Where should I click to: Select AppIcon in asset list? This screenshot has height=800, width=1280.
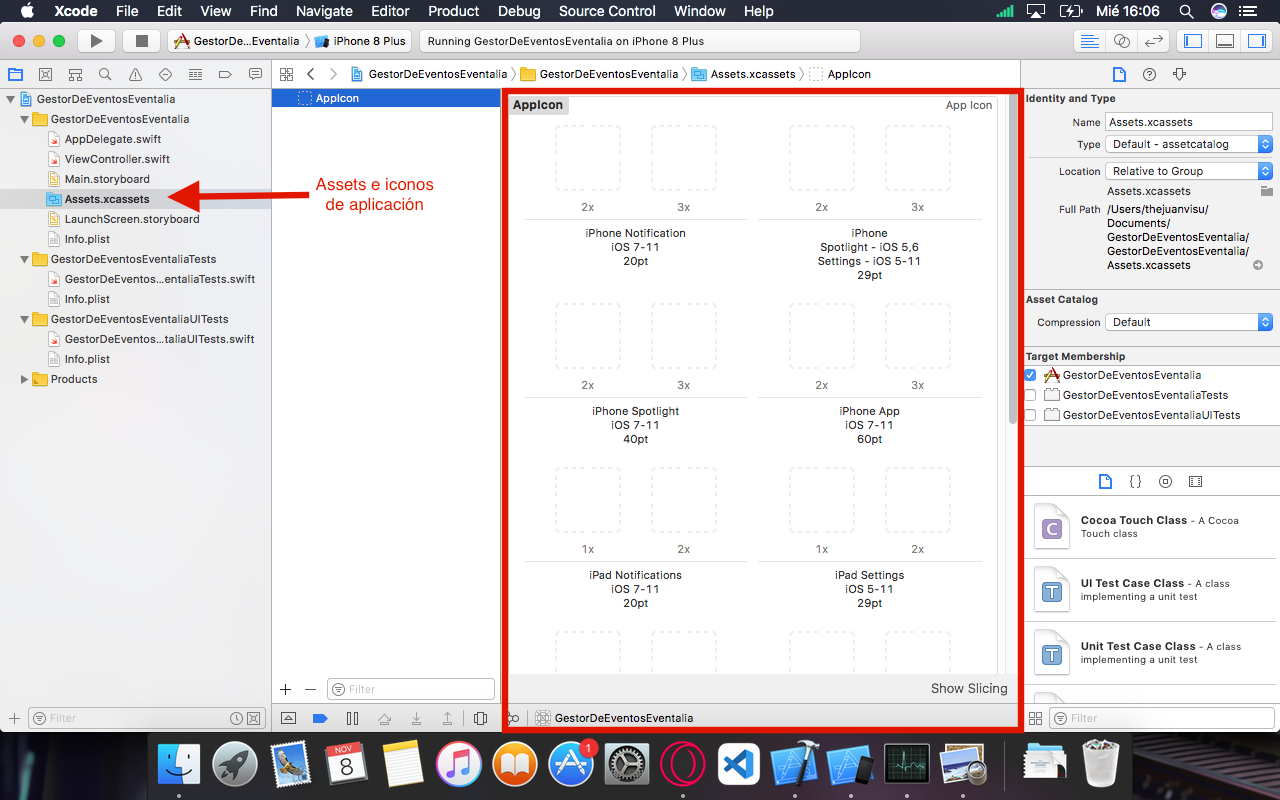click(386, 98)
